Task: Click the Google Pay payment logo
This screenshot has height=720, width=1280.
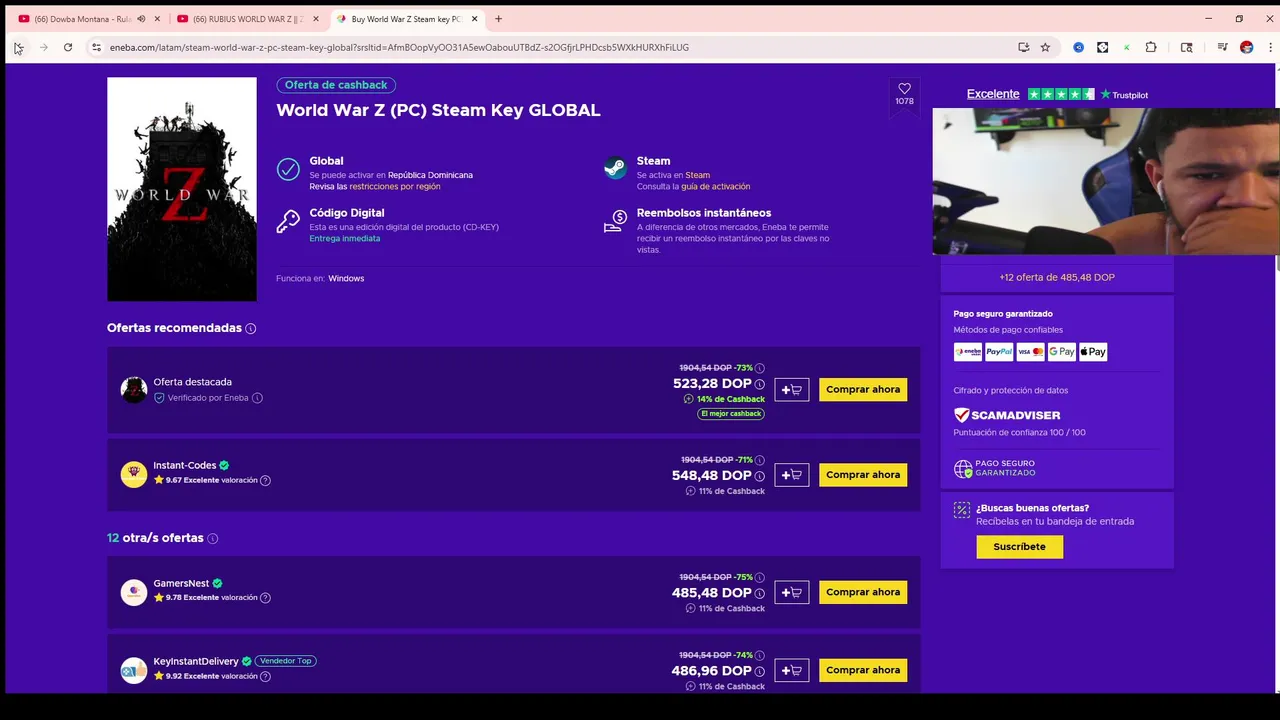Action: pyautogui.click(x=1062, y=352)
